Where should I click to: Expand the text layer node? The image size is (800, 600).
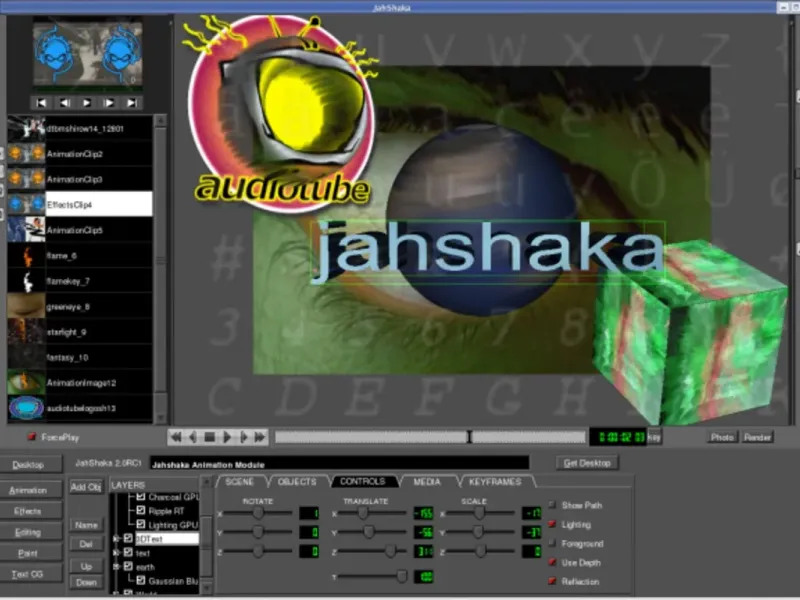(x=116, y=553)
